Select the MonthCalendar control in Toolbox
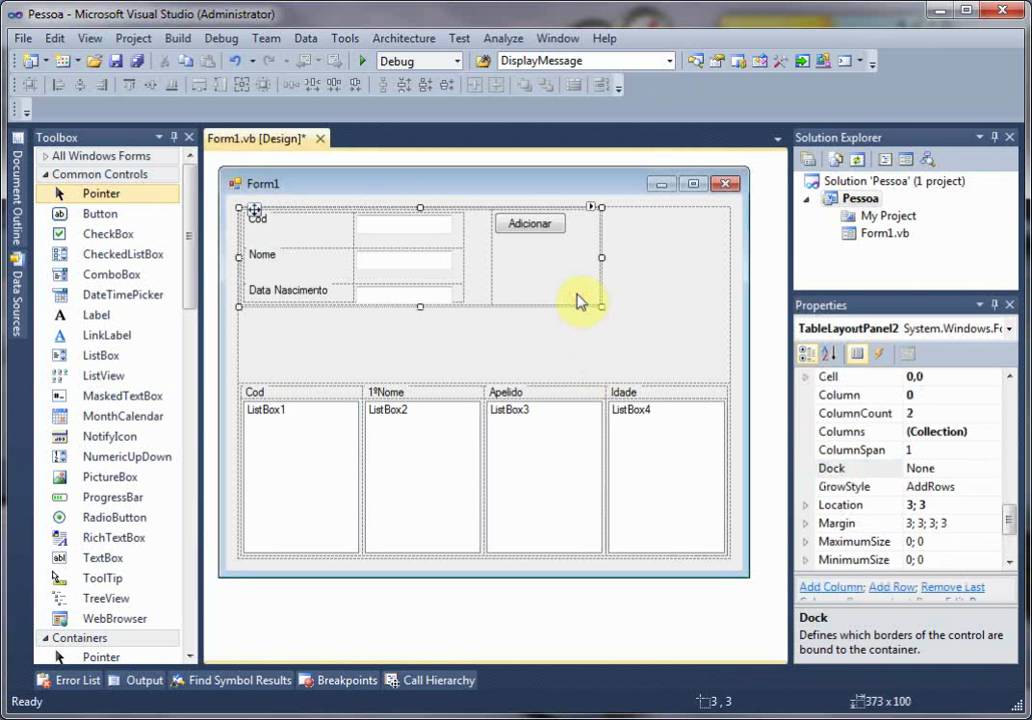Image resolution: width=1032 pixels, height=720 pixels. tap(122, 416)
